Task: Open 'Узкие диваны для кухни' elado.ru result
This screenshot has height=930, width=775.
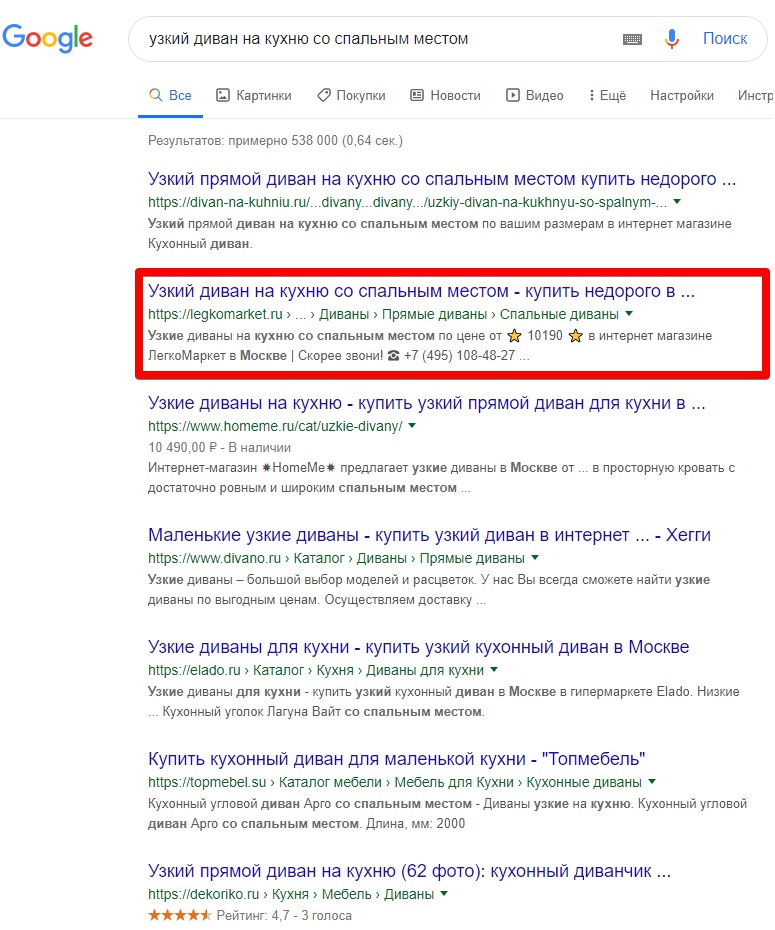Action: pos(419,647)
